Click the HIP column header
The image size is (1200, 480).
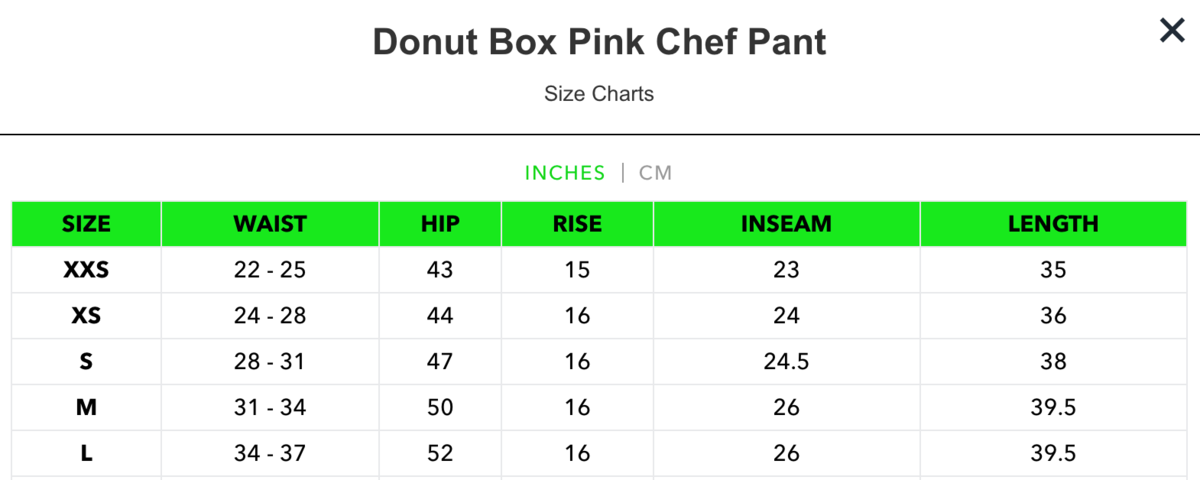pyautogui.click(x=440, y=224)
